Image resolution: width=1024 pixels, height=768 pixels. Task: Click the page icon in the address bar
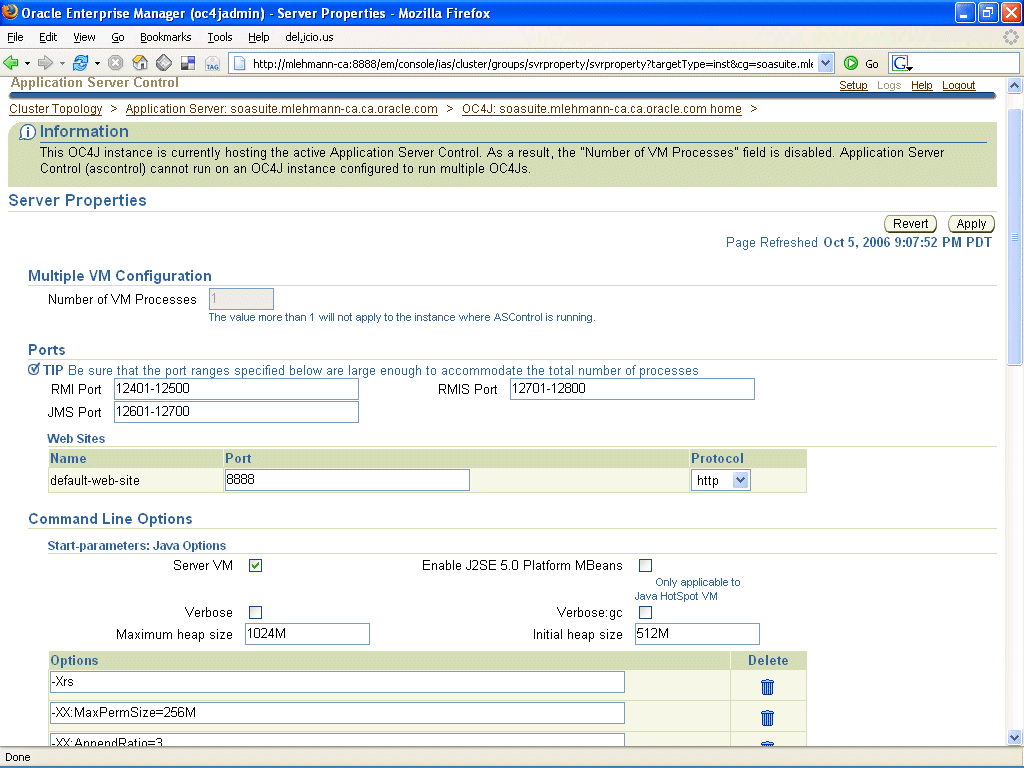pos(240,63)
